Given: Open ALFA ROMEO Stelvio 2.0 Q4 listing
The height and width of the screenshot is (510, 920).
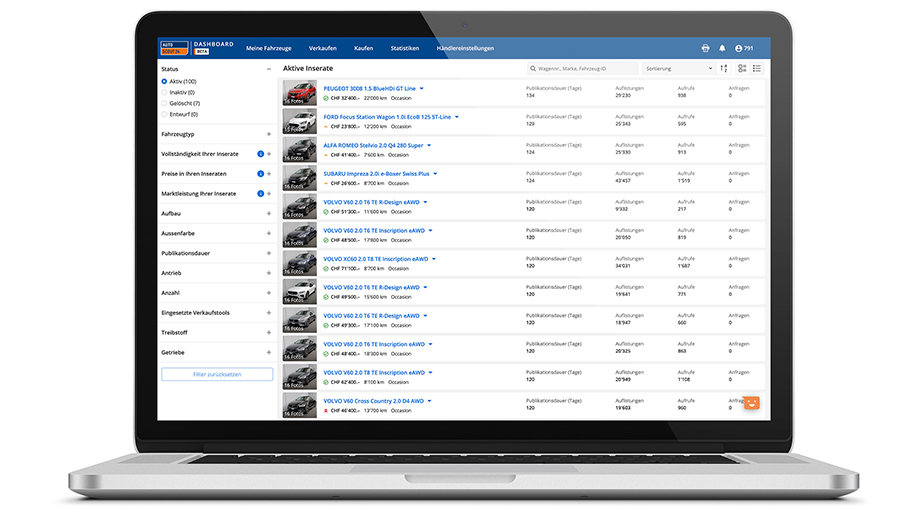Looking at the screenshot, I should click(x=373, y=146).
